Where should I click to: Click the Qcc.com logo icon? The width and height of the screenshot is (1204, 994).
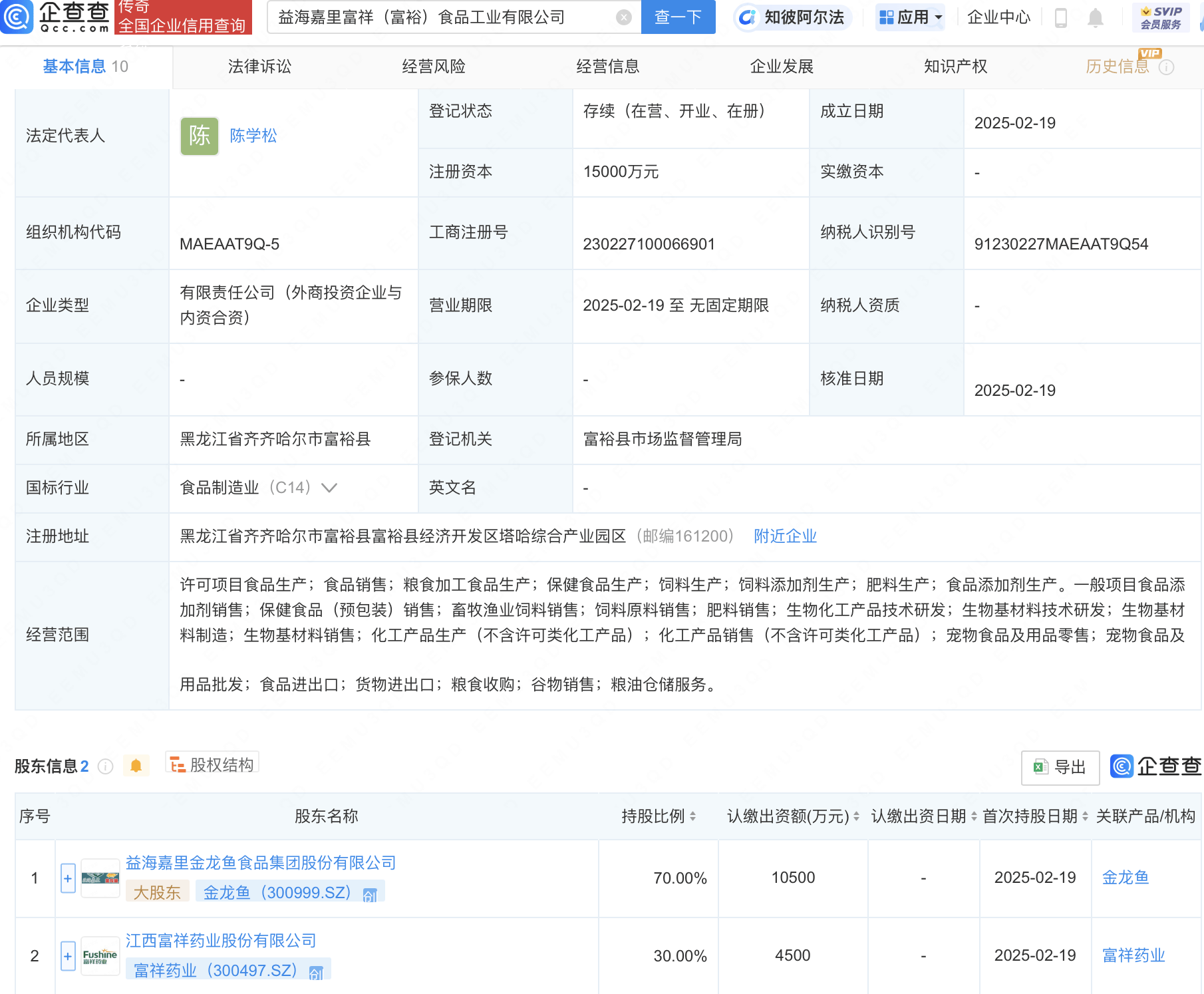click(x=16, y=17)
